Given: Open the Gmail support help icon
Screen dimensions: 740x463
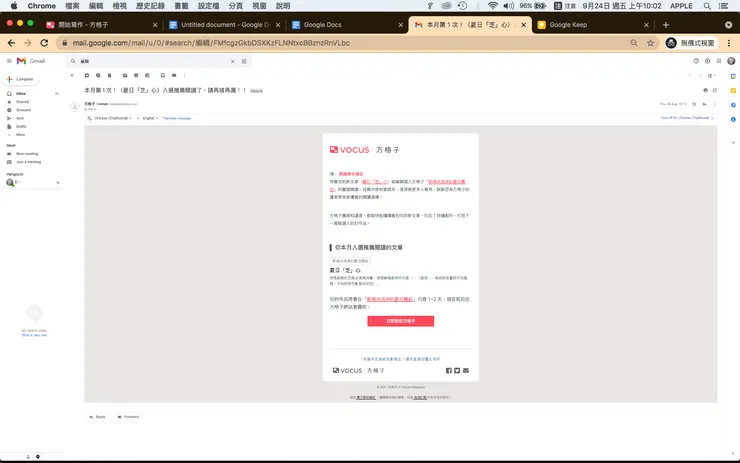Looking at the screenshot, I should click(696, 61).
